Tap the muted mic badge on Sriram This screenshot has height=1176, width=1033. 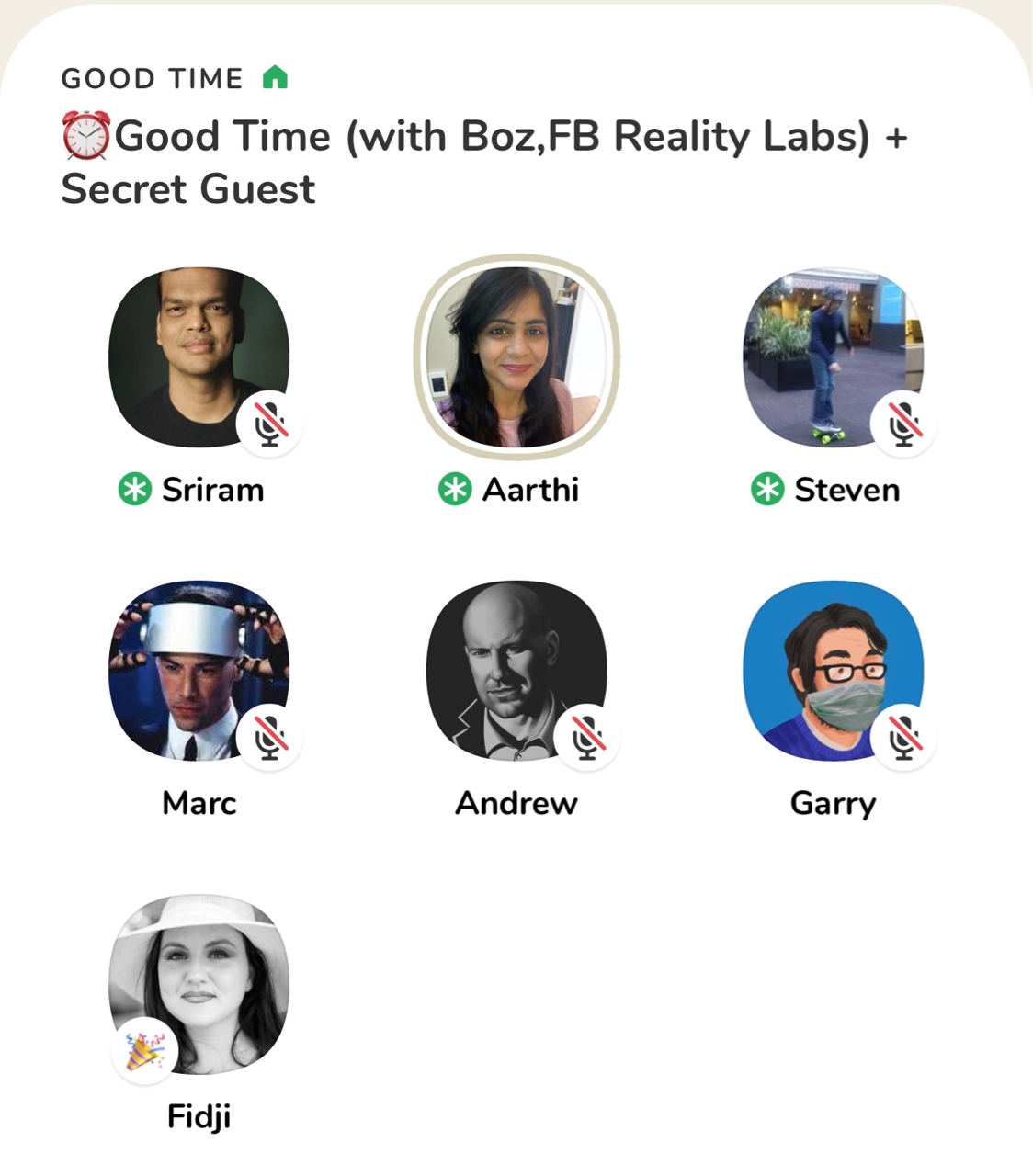tap(269, 424)
